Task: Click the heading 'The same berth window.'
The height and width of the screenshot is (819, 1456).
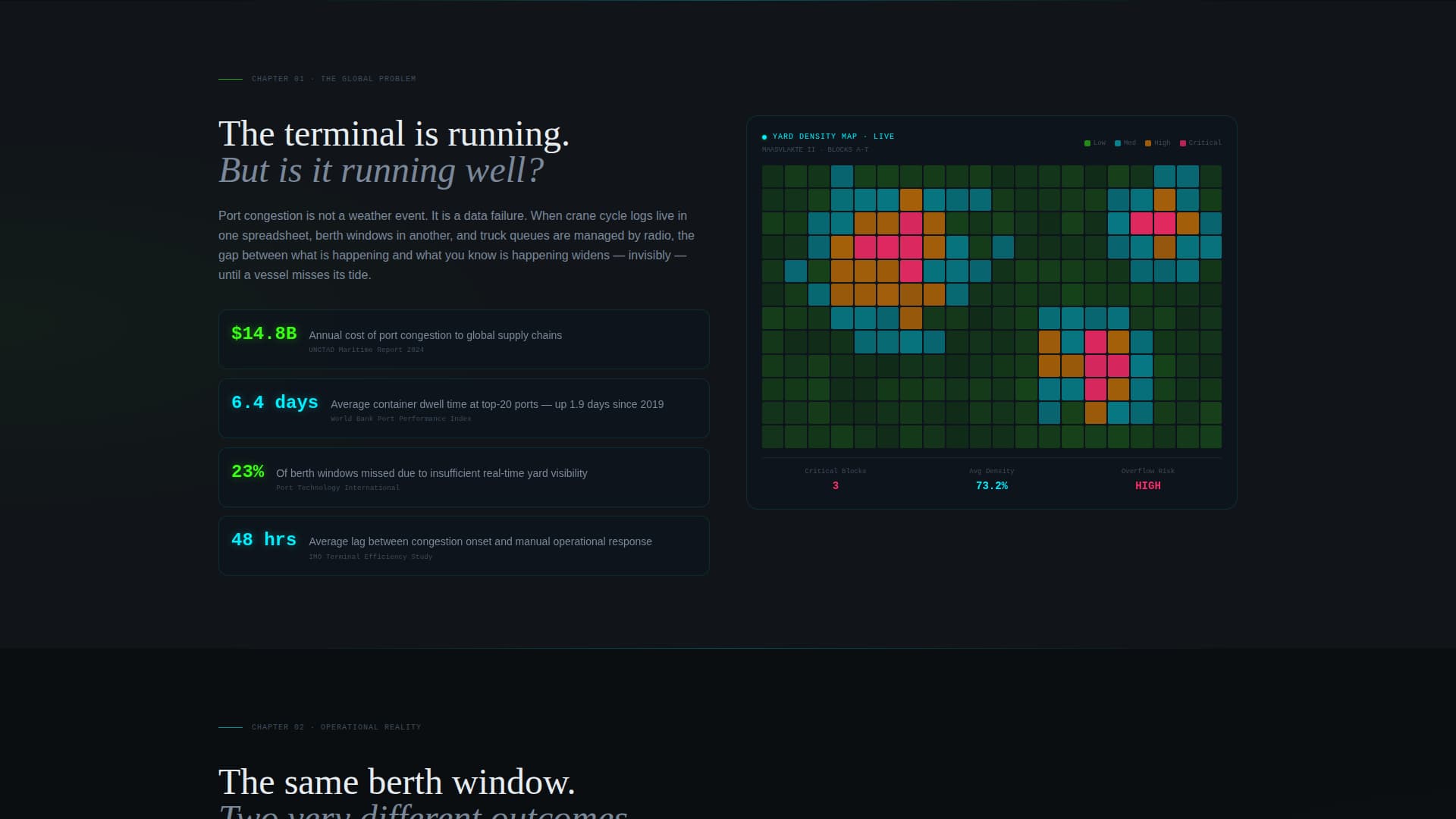Action: click(x=397, y=783)
